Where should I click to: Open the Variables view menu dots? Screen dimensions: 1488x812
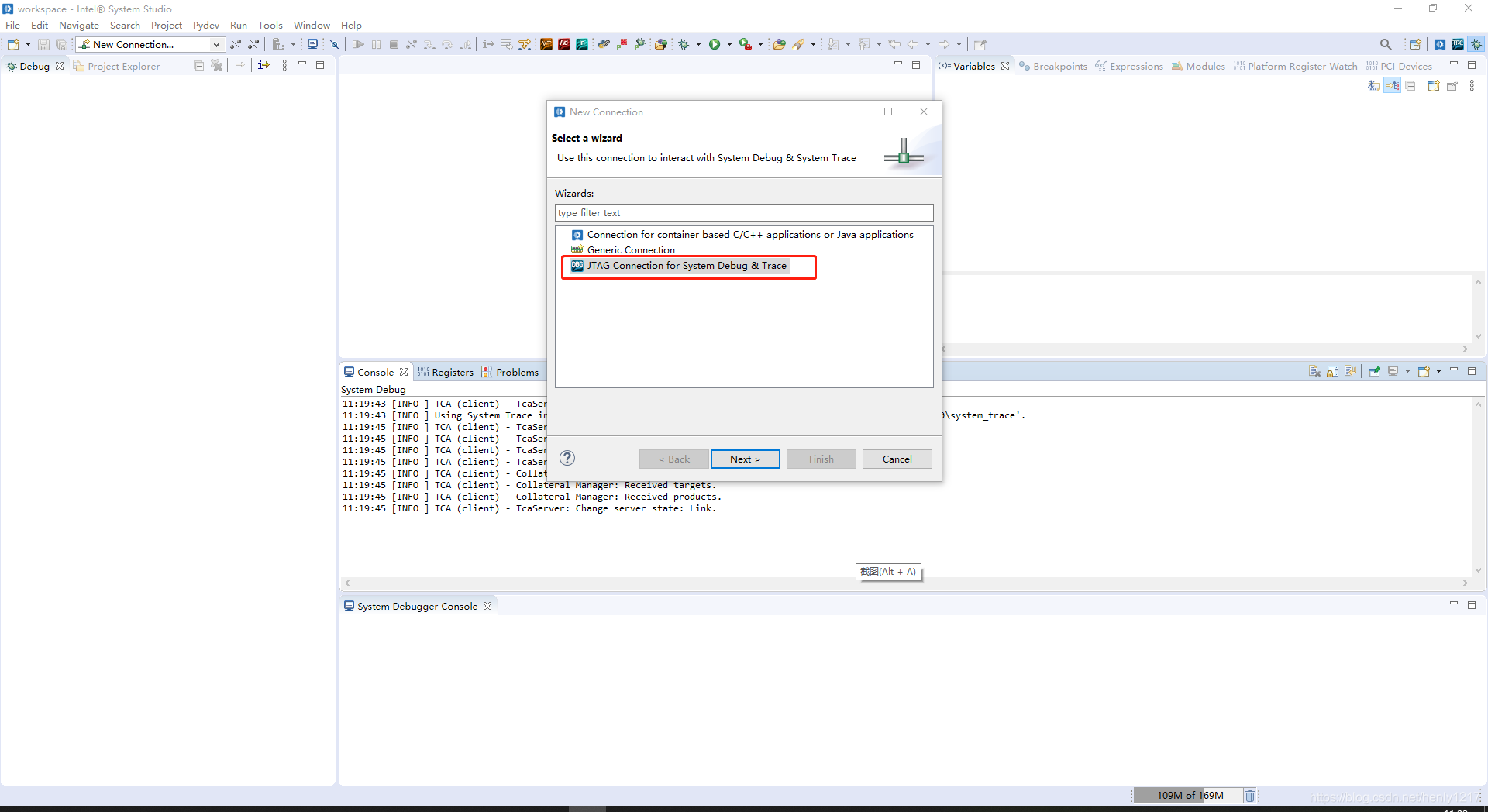[1472, 85]
